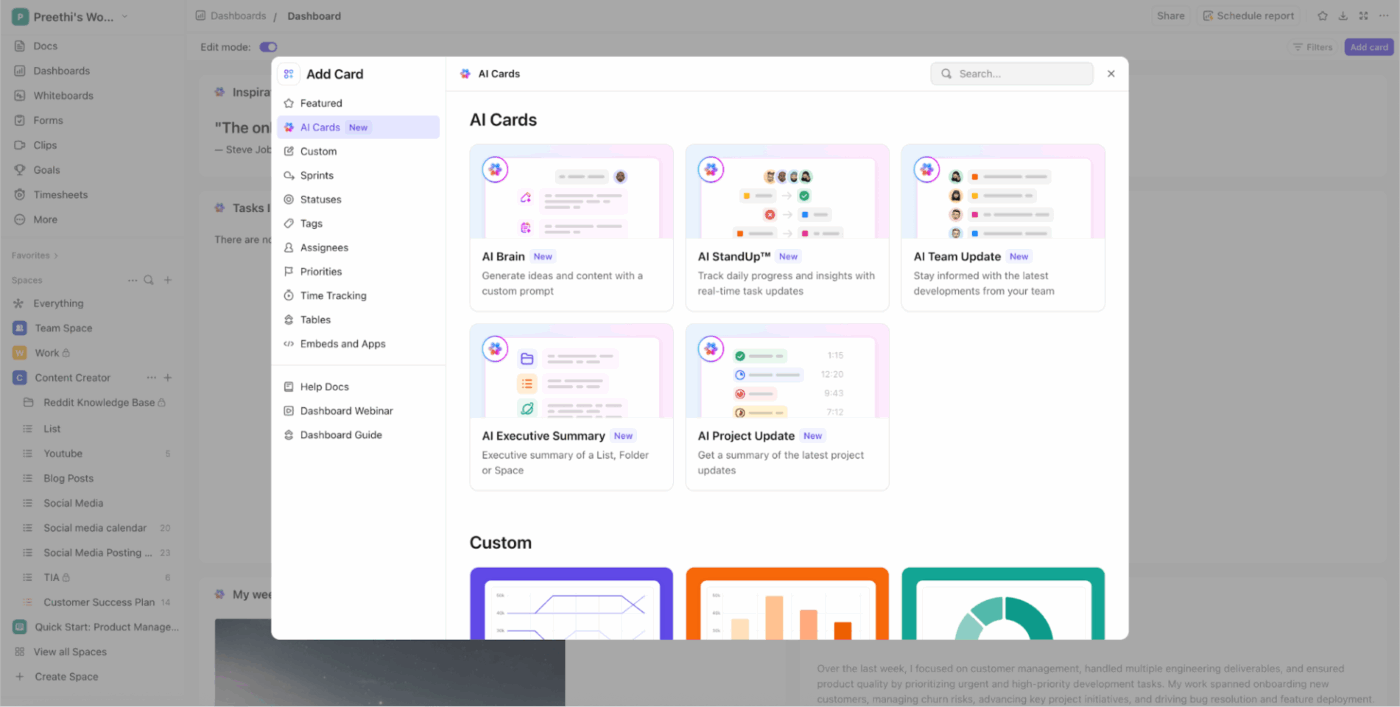Pin the dashboard using the star icon
The width and height of the screenshot is (1400, 707).
click(x=1321, y=15)
